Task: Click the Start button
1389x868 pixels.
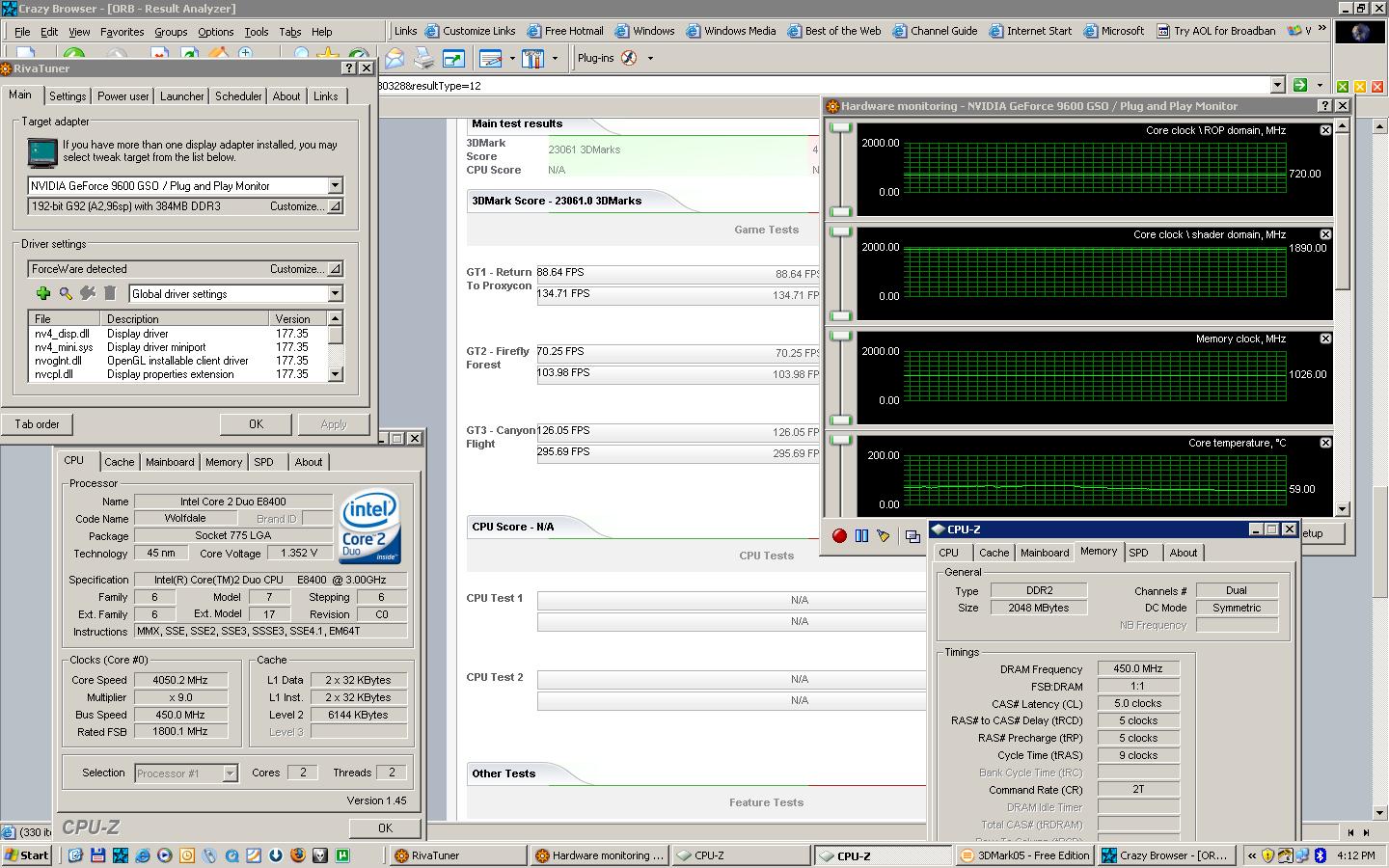Action: (27, 855)
